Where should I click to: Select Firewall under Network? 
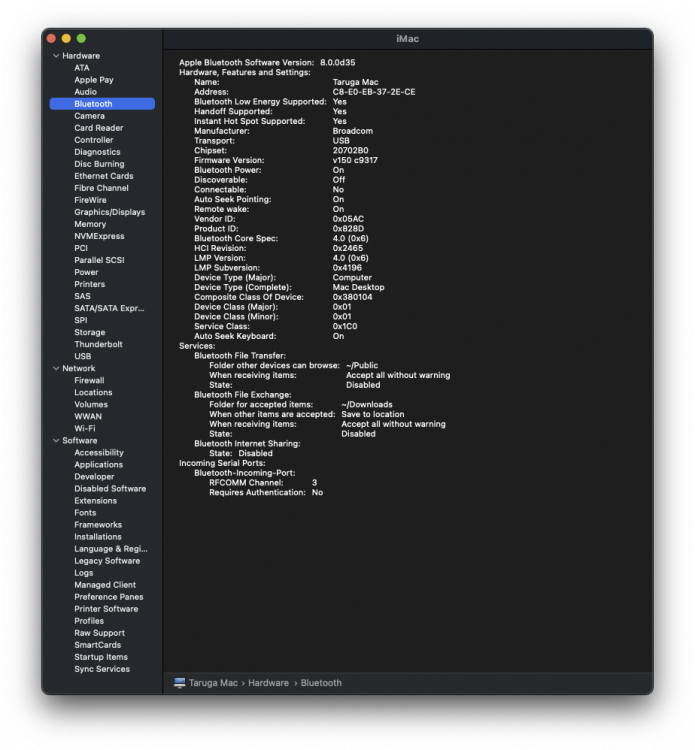point(89,380)
